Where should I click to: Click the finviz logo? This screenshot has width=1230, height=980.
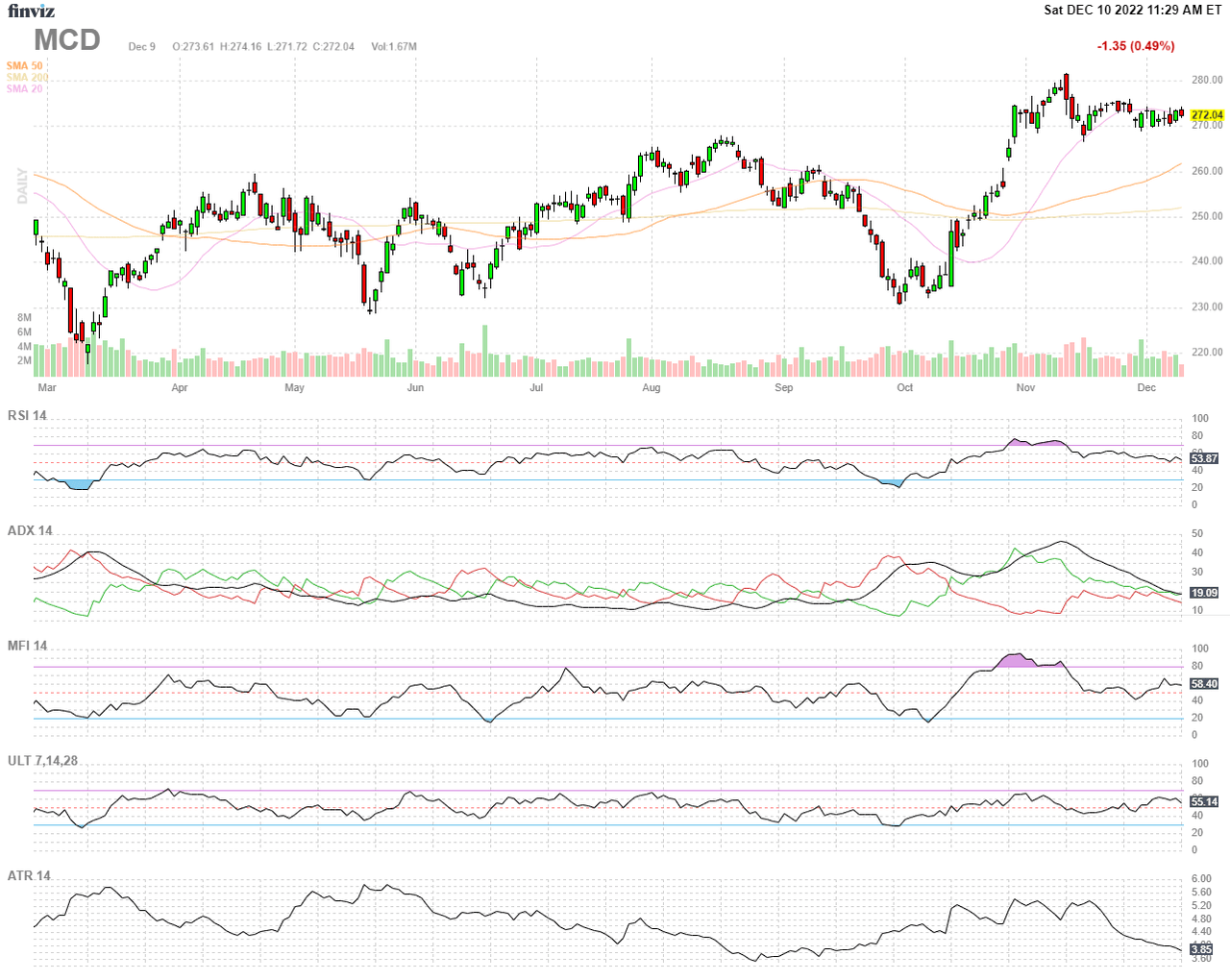(32, 12)
